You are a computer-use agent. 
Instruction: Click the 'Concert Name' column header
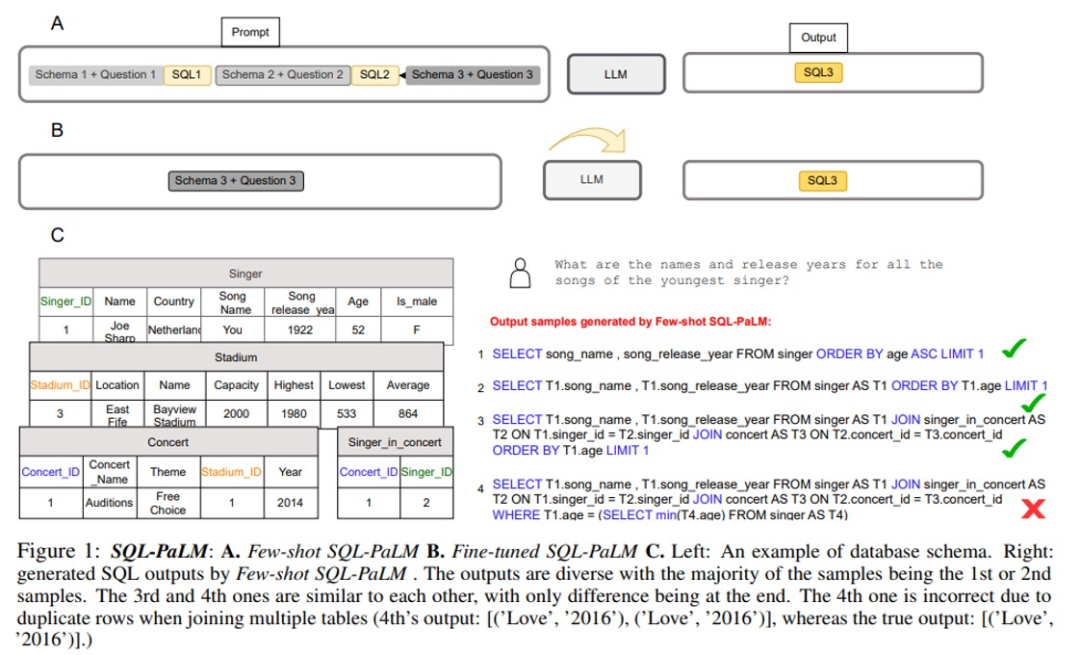(110, 472)
